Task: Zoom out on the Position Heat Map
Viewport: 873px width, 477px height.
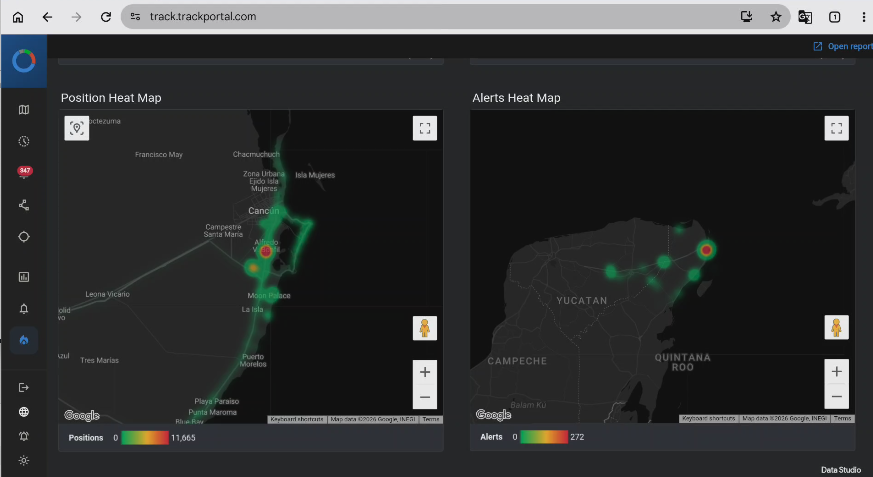Action: [x=425, y=397]
